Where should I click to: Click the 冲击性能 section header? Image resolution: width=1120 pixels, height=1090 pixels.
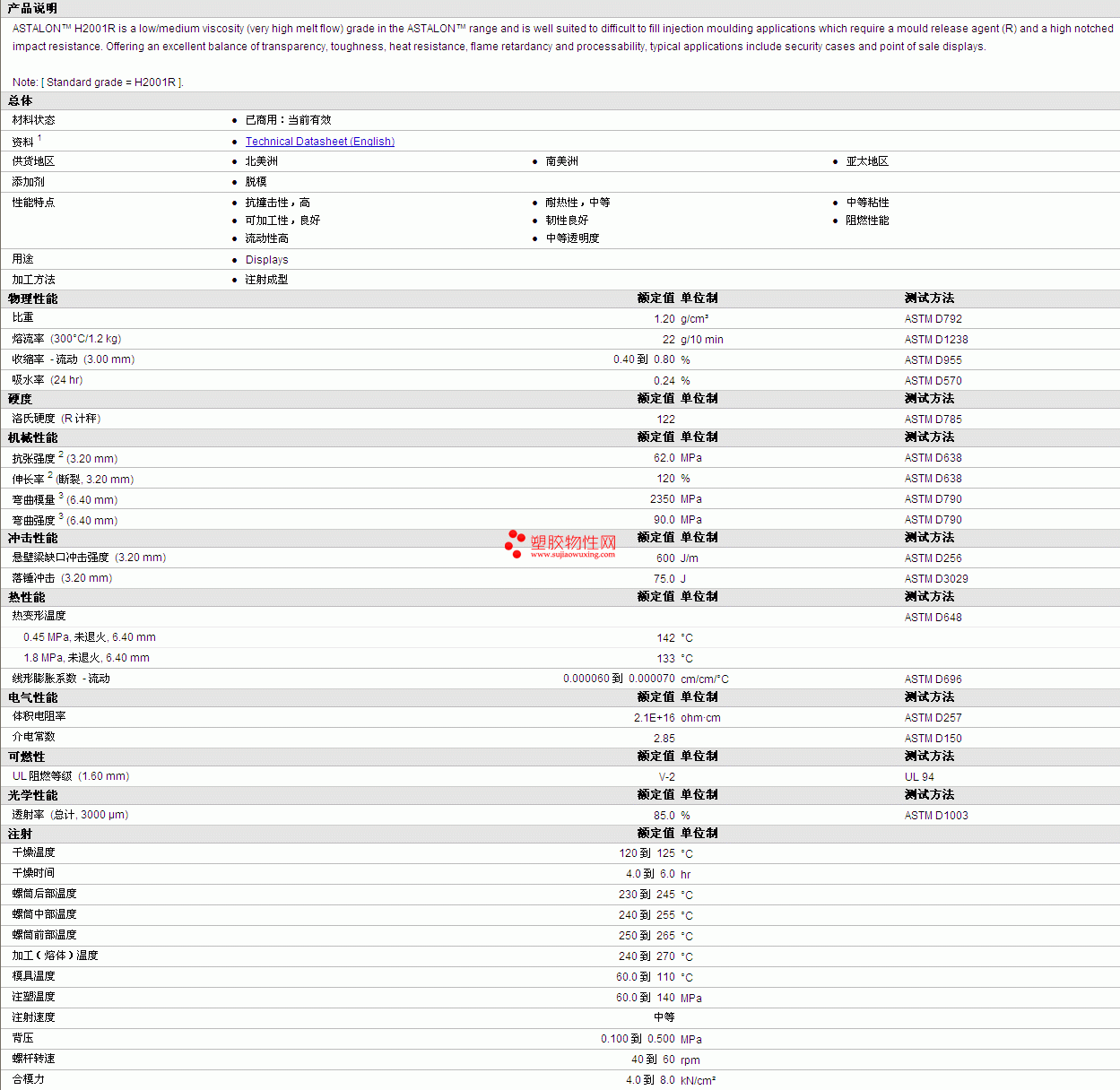pos(32,538)
